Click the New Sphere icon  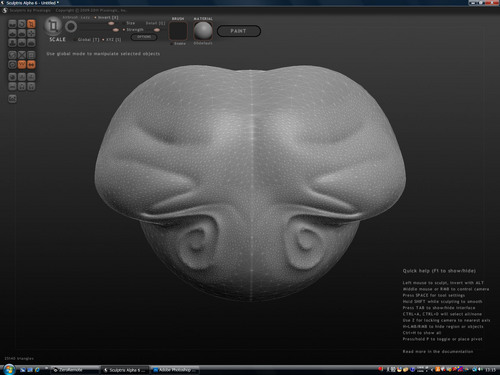pyautogui.click(x=12, y=77)
